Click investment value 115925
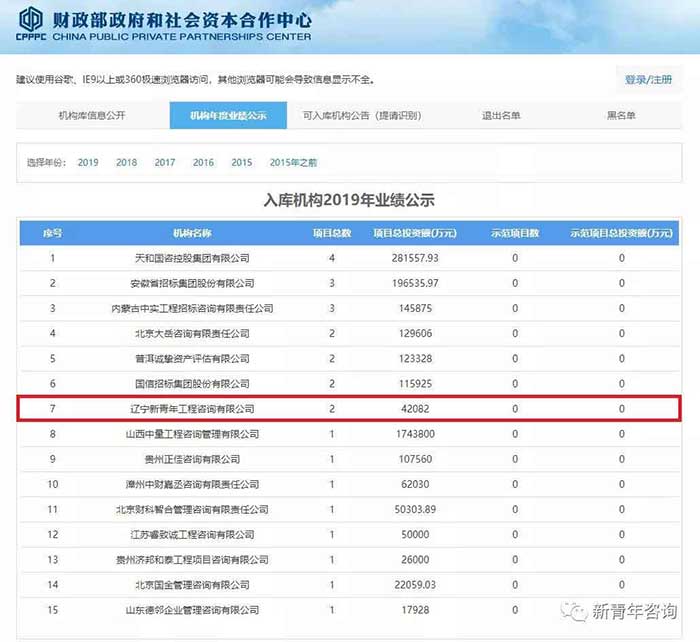The image size is (700, 642). pyautogui.click(x=415, y=384)
